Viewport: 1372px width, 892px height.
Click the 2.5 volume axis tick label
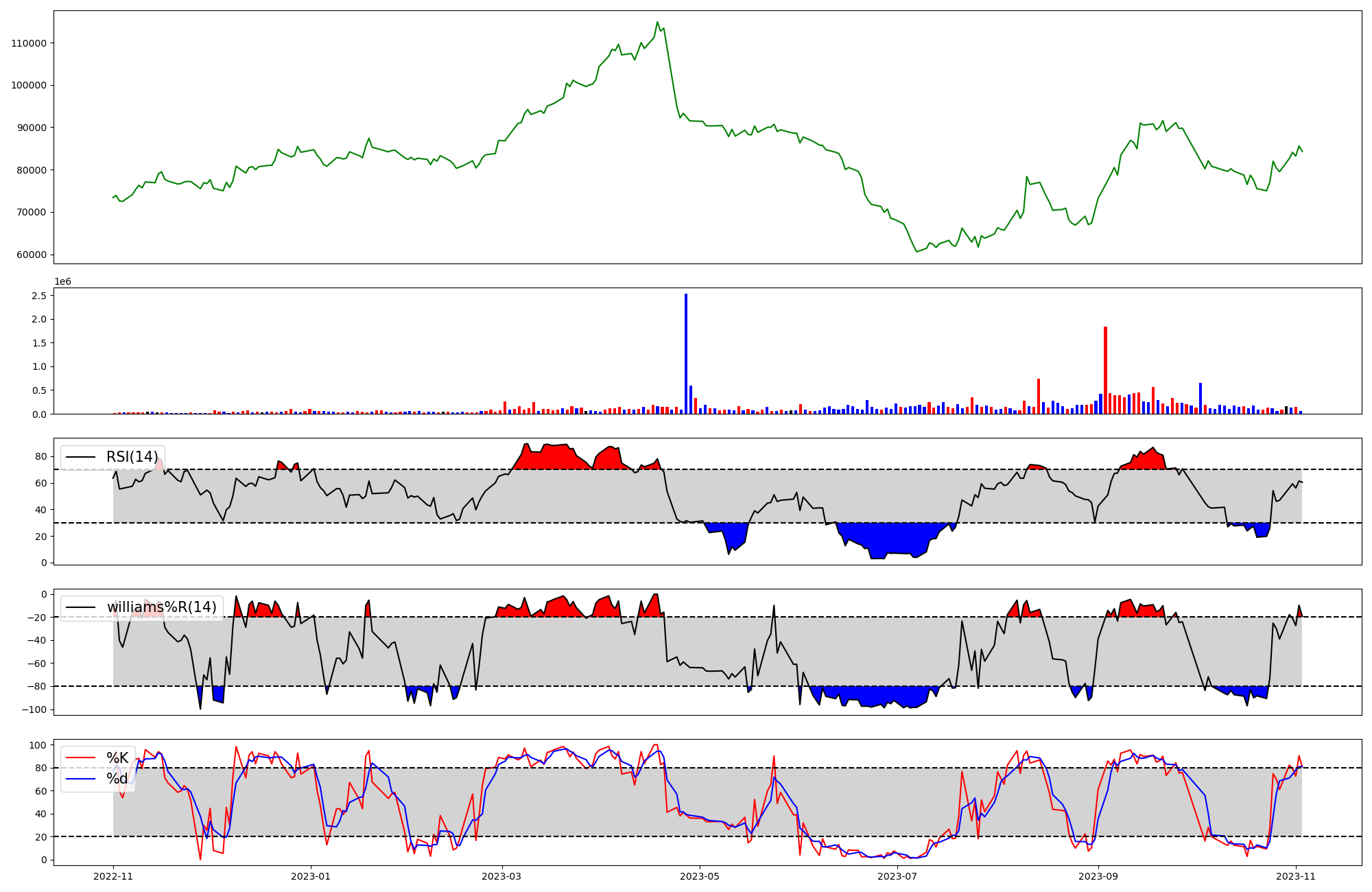(x=39, y=296)
